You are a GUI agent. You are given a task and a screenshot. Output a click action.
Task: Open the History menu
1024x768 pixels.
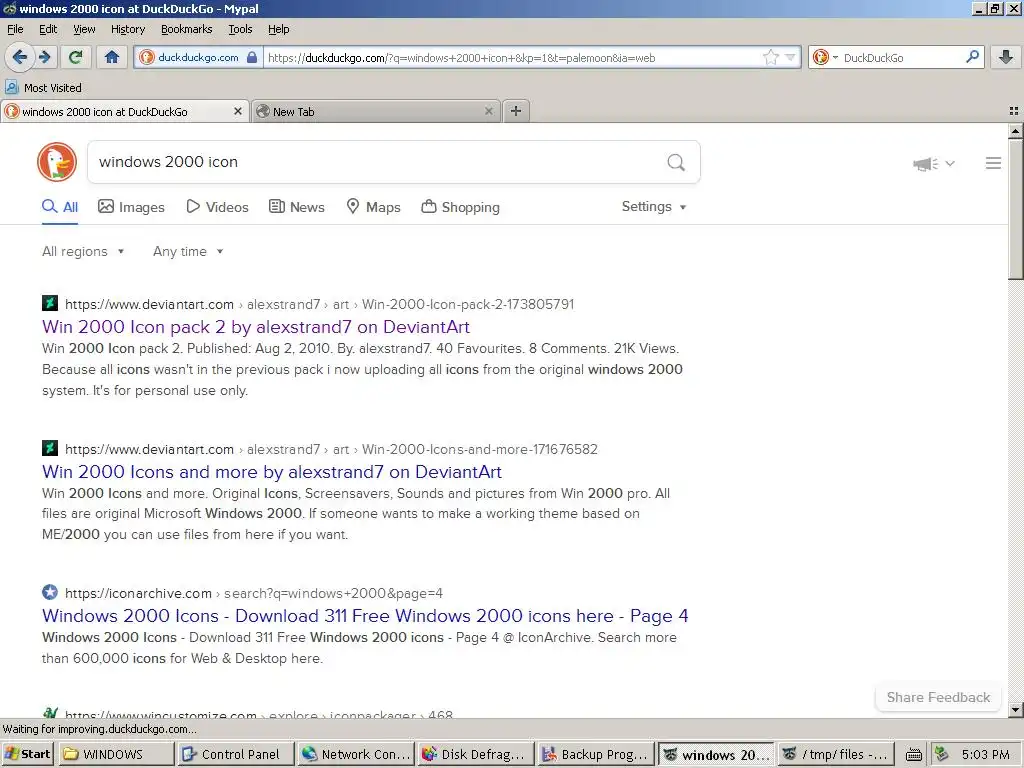coord(127,29)
